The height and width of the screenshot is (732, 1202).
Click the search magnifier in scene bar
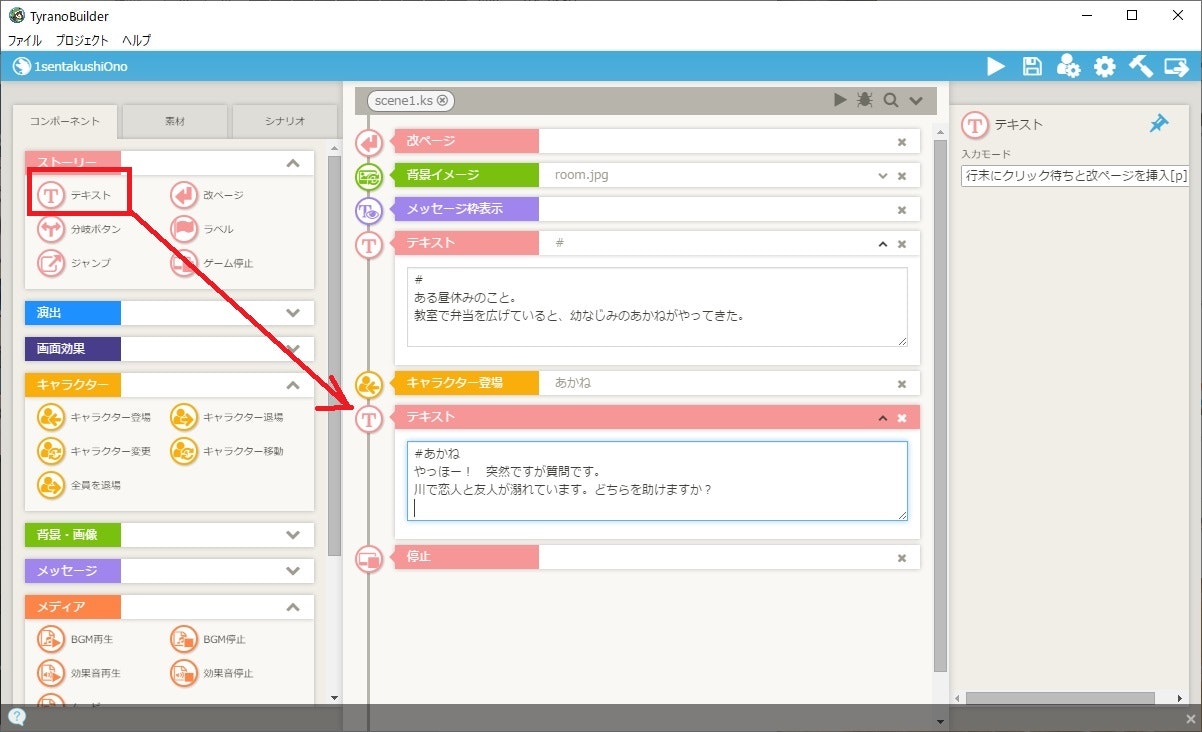(890, 100)
